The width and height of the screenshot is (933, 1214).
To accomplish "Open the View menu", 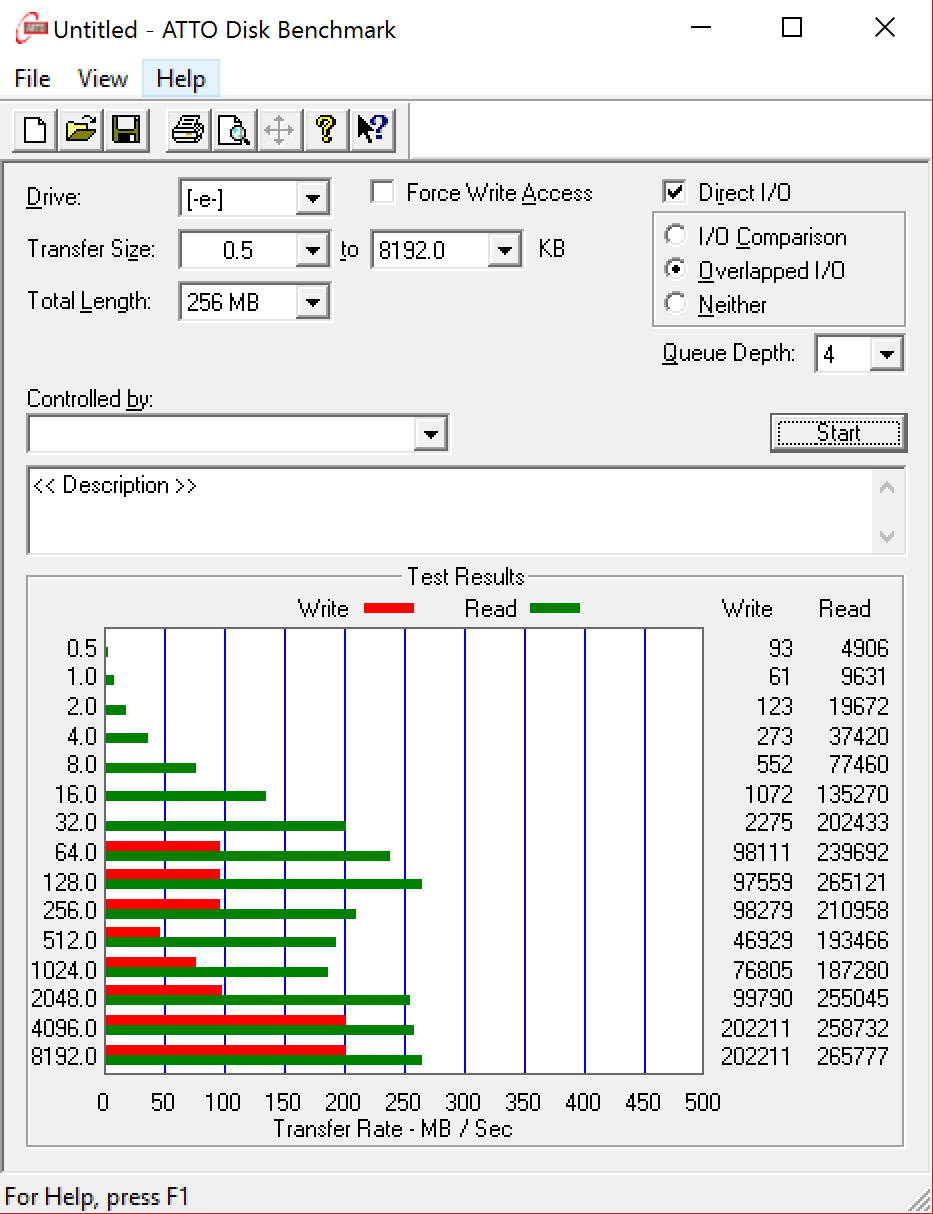I will click(x=103, y=79).
